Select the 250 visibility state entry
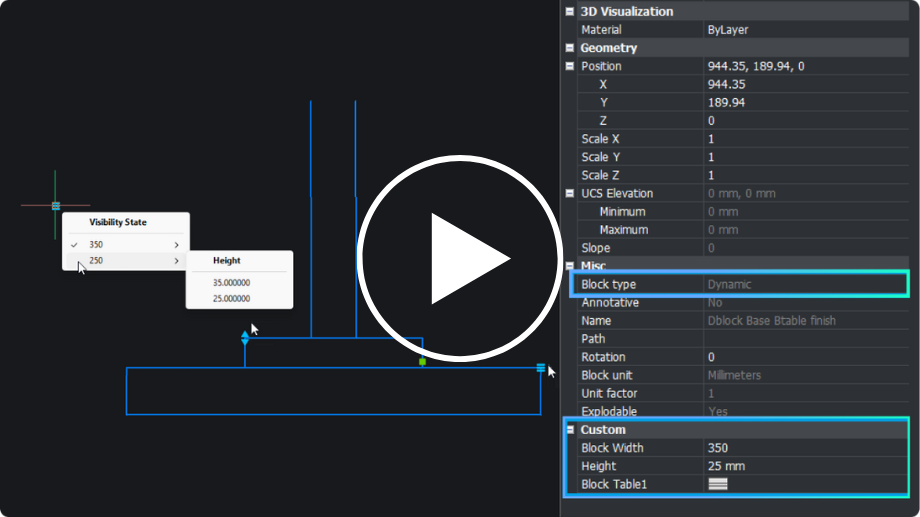This screenshot has height=517, width=920. (x=126, y=261)
